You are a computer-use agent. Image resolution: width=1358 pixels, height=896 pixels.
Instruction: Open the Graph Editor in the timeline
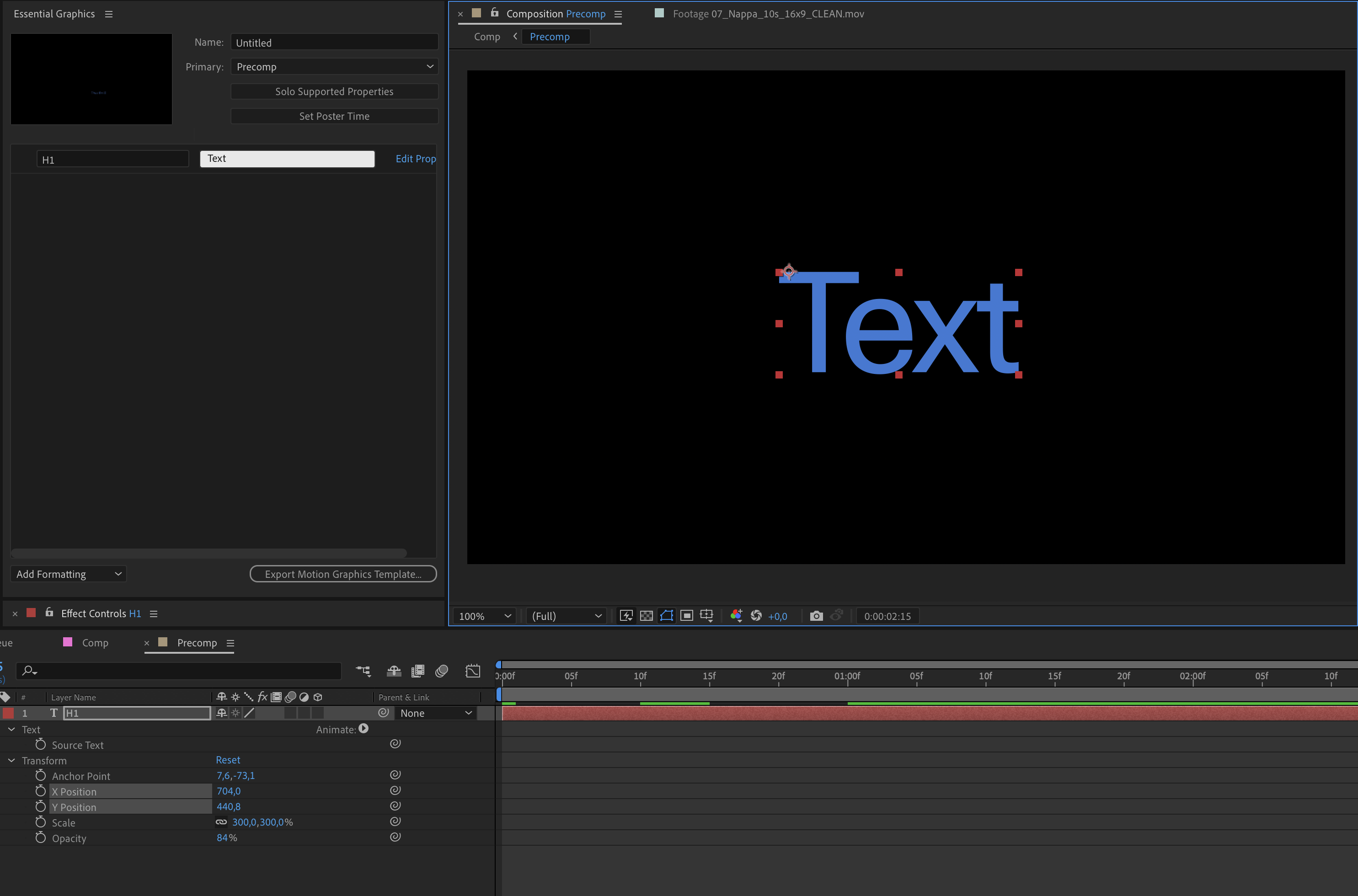click(x=473, y=671)
